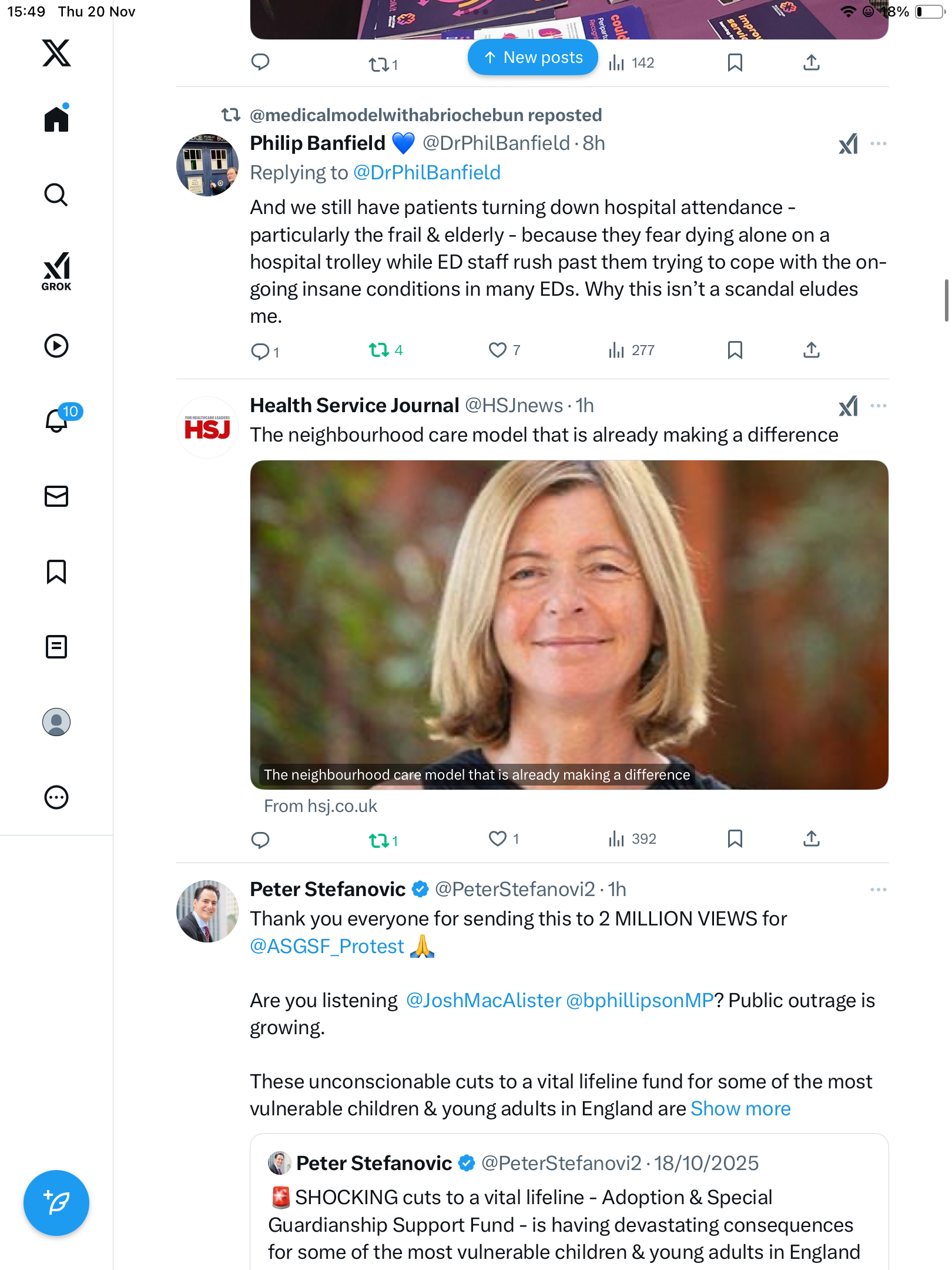The height and width of the screenshot is (1270, 952).
Task: Open the search magnifier in sidebar
Action: tap(56, 195)
